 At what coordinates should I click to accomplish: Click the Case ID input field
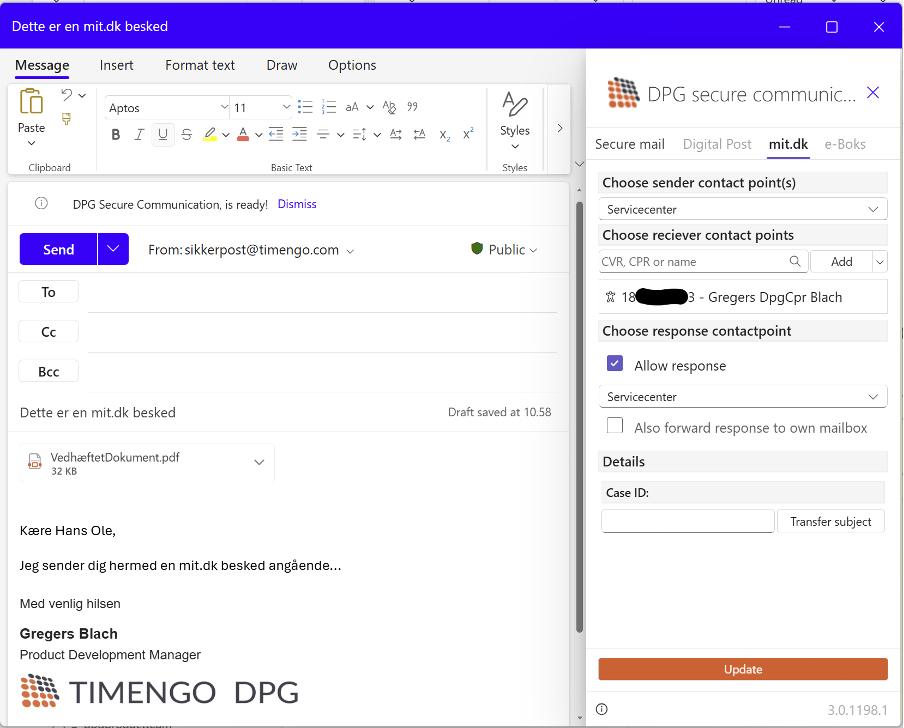tap(687, 522)
